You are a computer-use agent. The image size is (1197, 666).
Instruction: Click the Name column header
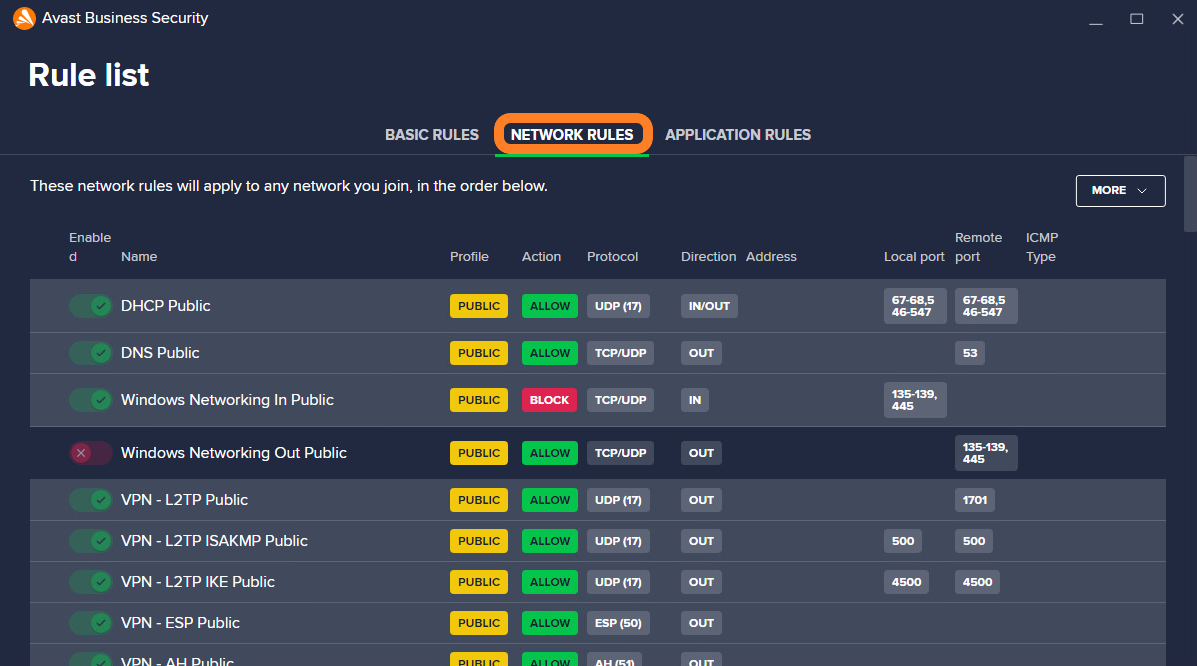(139, 257)
